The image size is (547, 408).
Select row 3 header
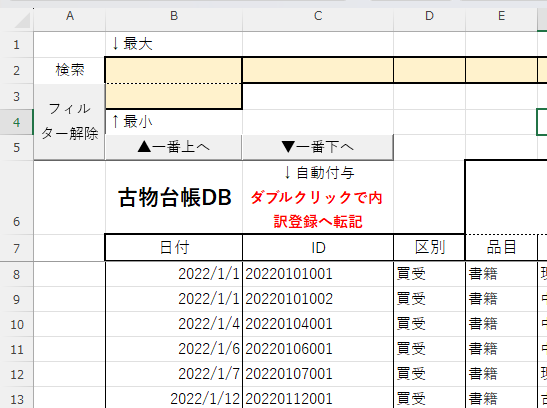click(16, 97)
